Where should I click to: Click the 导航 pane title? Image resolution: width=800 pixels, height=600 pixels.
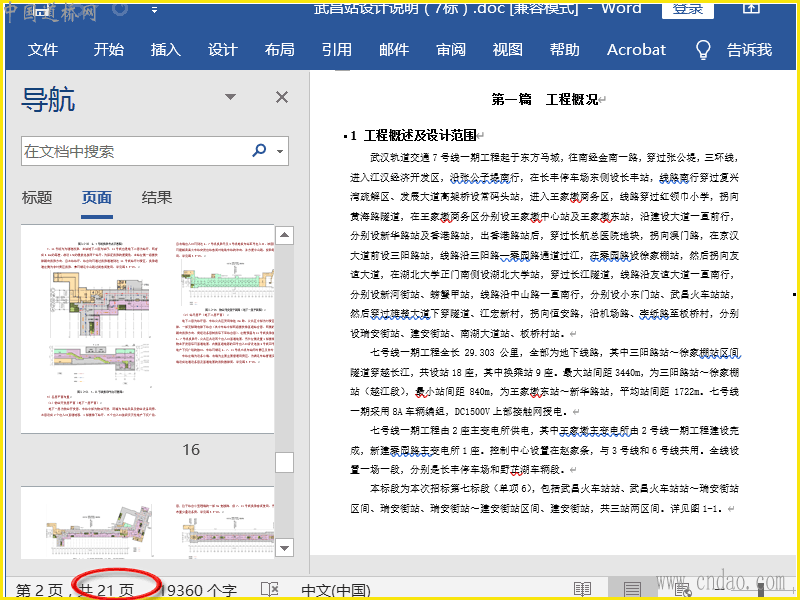[48, 99]
